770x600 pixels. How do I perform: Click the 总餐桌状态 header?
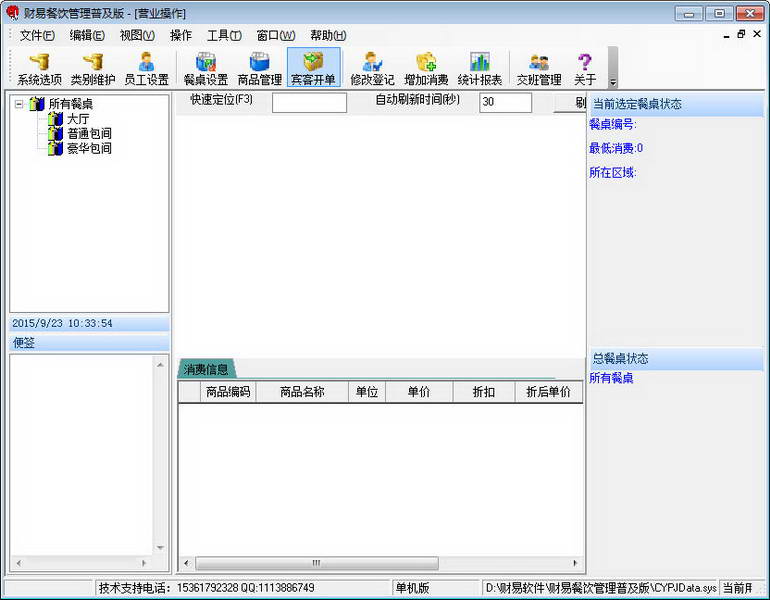[x=676, y=358]
